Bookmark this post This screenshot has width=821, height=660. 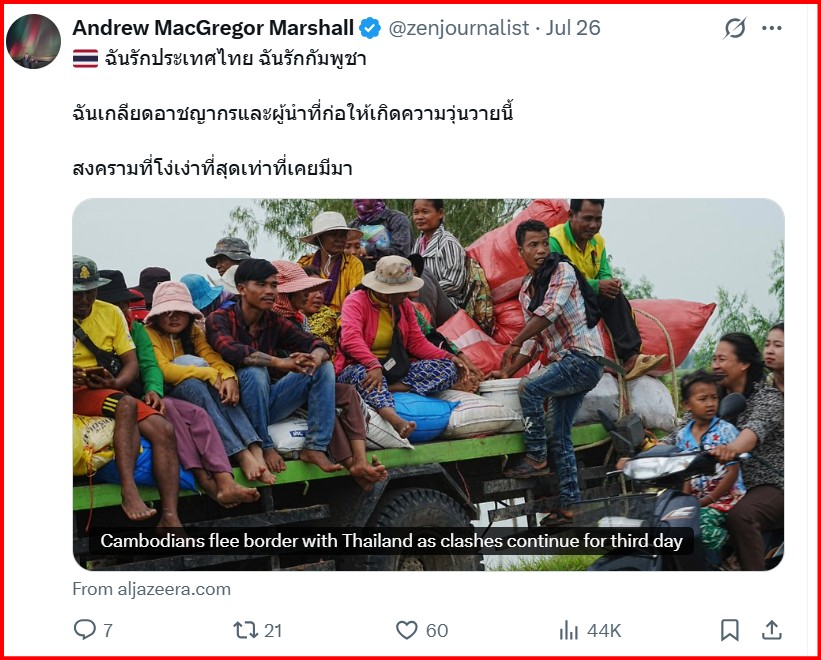coord(729,630)
